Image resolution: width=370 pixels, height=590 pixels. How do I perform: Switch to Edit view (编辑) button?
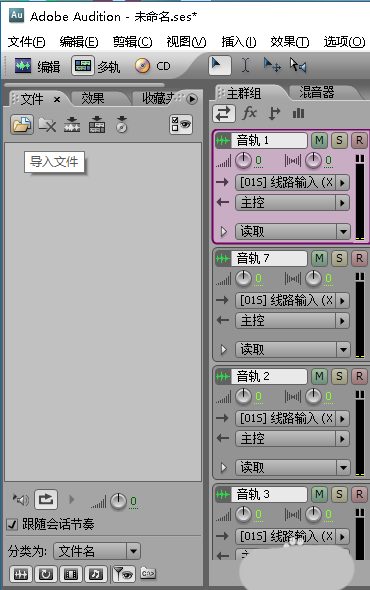37,66
